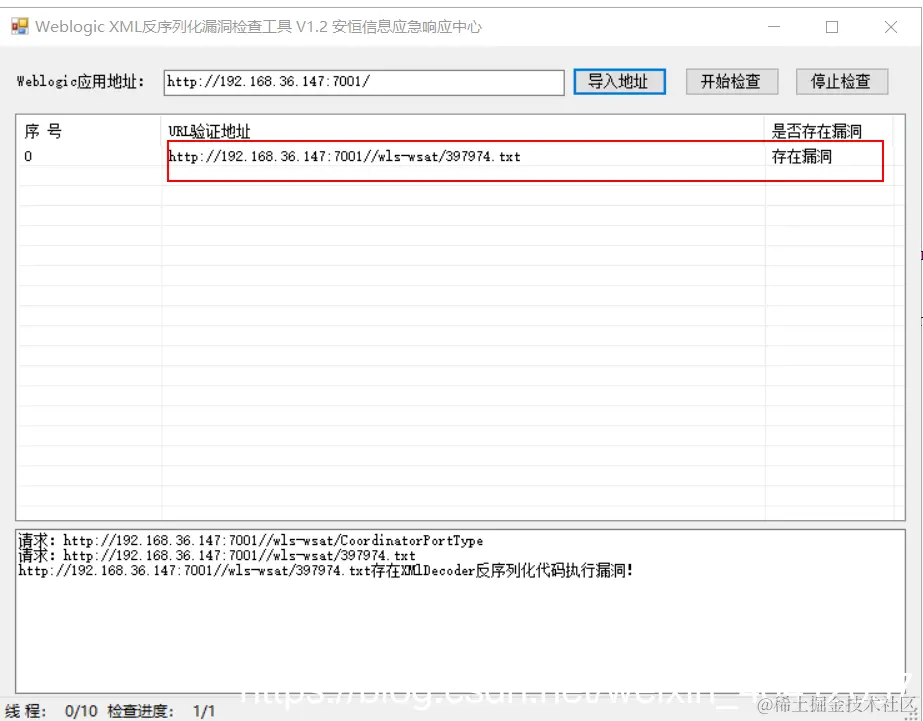Click the XMLDecoder vulnerability log message
This screenshot has height=721, width=923.
coord(326,571)
